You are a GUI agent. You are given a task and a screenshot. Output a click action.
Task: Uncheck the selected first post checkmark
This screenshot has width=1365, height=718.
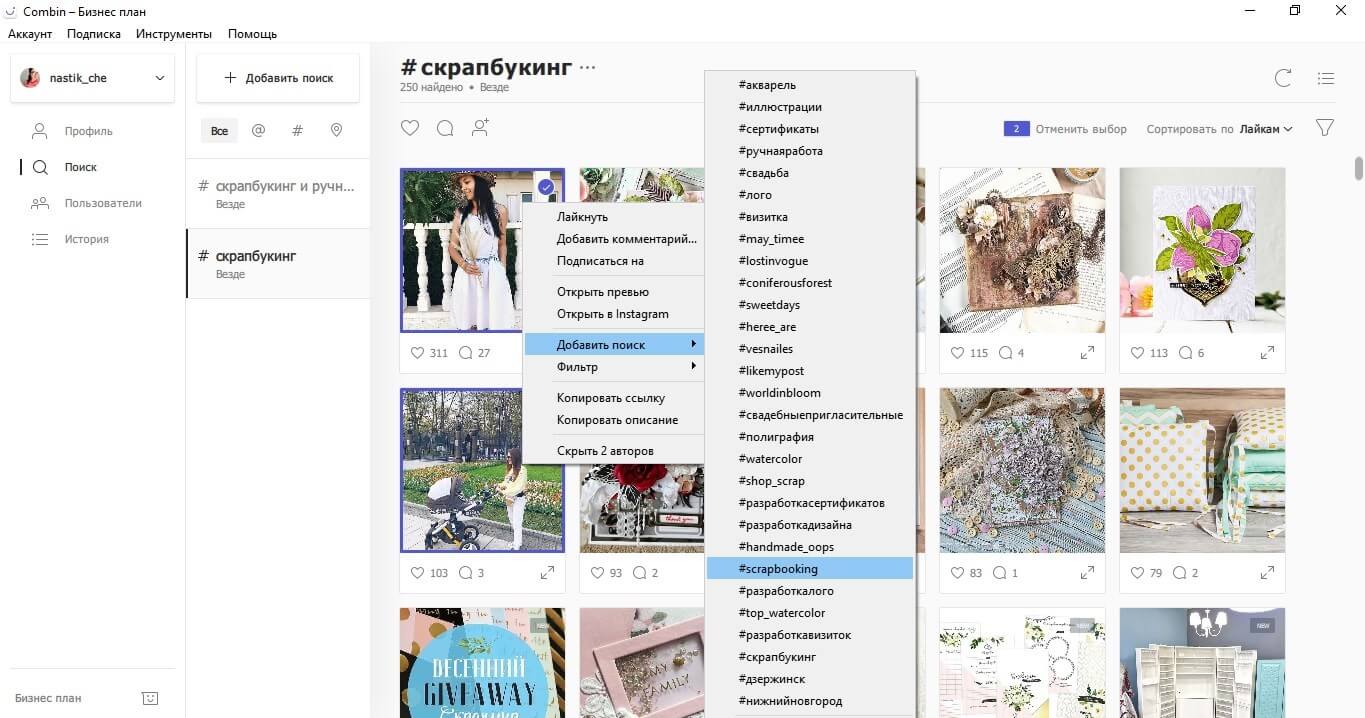[x=546, y=187]
